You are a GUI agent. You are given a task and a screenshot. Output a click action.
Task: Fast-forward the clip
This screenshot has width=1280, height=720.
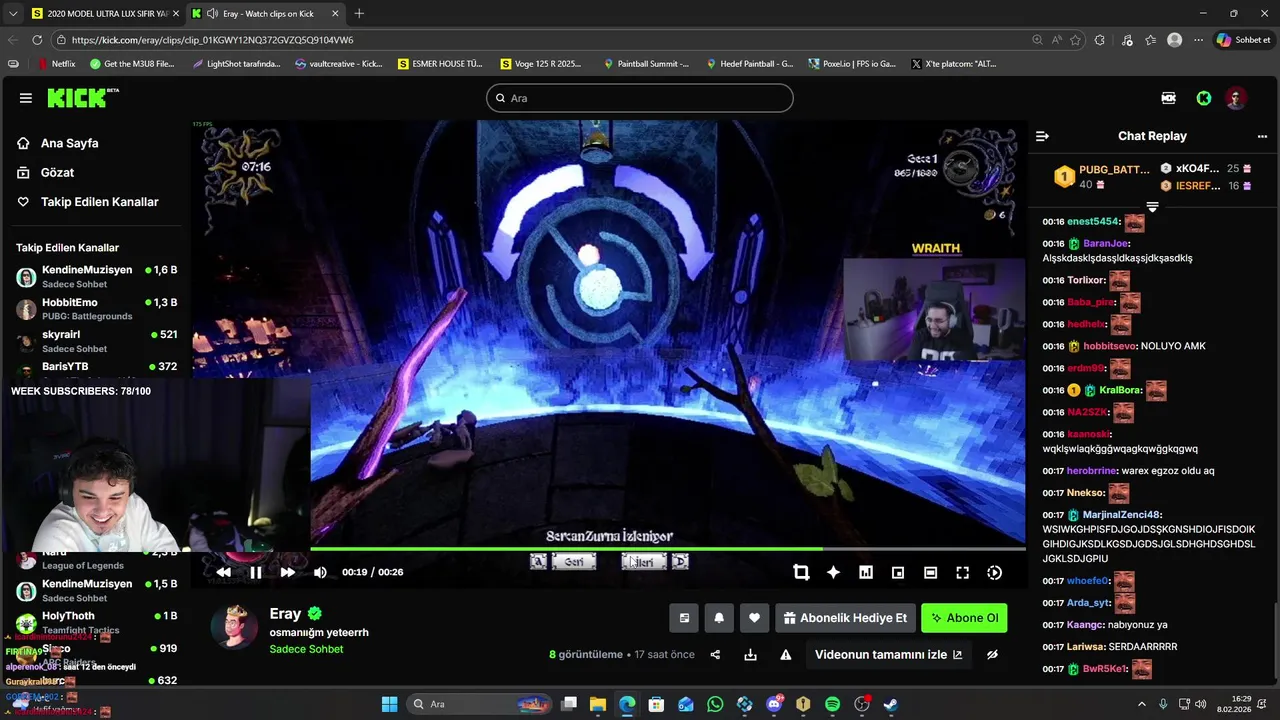[287, 572]
